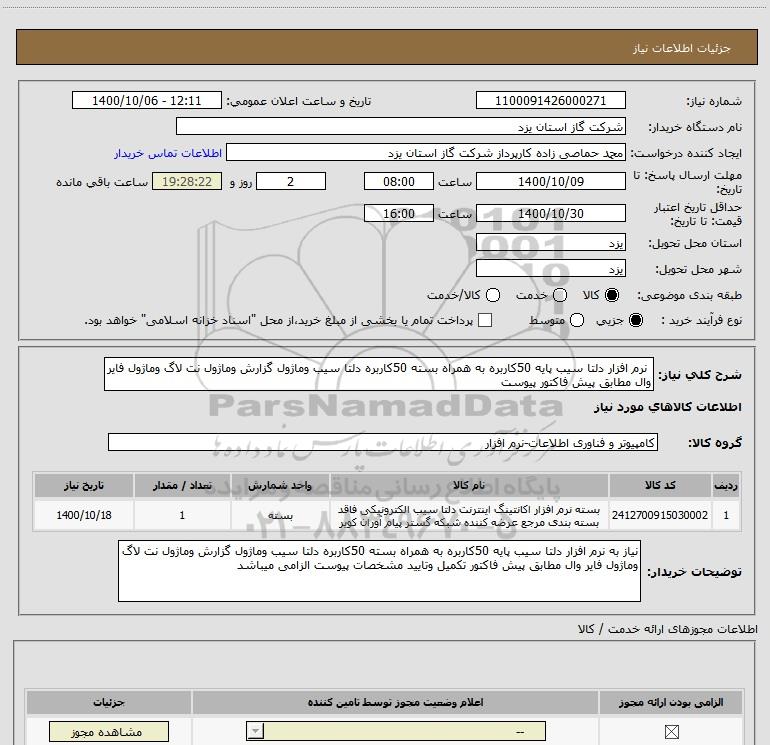Click the ردیف column header
Image resolution: width=770 pixels, height=745 pixels.
(x=726, y=485)
